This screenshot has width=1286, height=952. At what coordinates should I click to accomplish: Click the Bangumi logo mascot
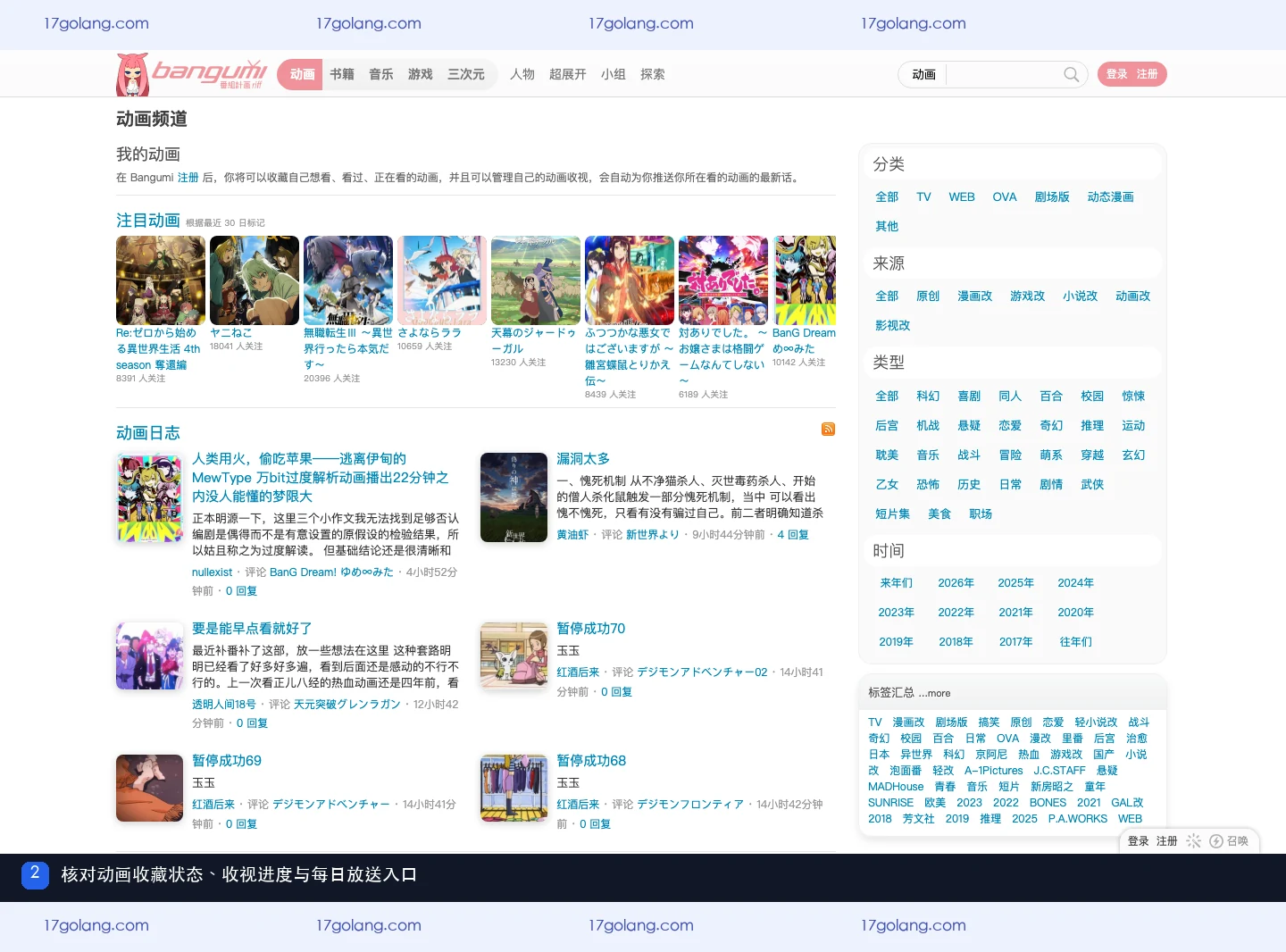click(x=132, y=74)
